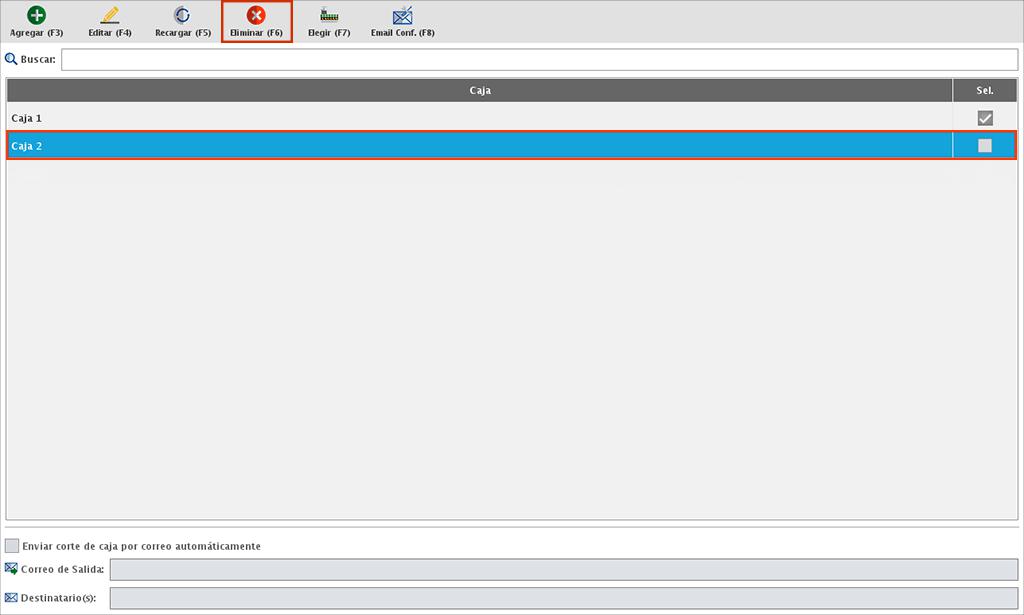This screenshot has width=1024, height=615.
Task: Click the Agregar (F3) green plus icon
Action: 36,15
